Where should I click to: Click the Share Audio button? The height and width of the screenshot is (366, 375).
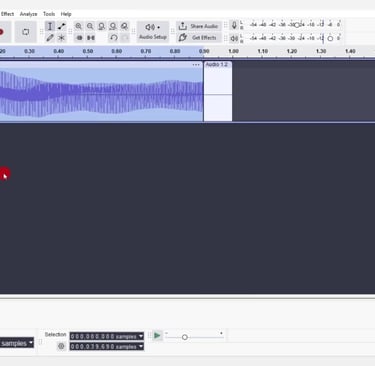pos(199,26)
